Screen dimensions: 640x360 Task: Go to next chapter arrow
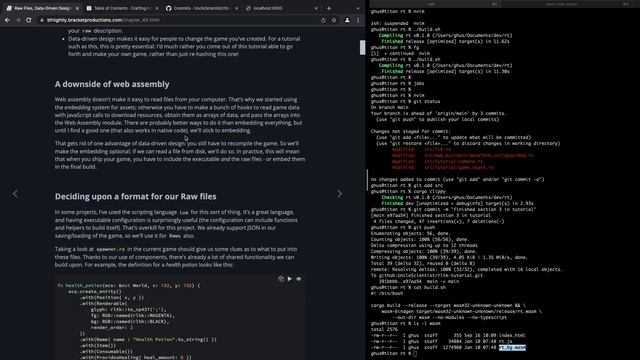pyautogui.click(x=339, y=194)
